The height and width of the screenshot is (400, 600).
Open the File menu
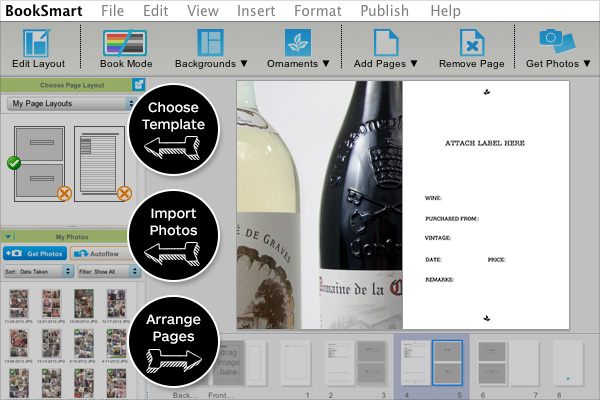[112, 11]
